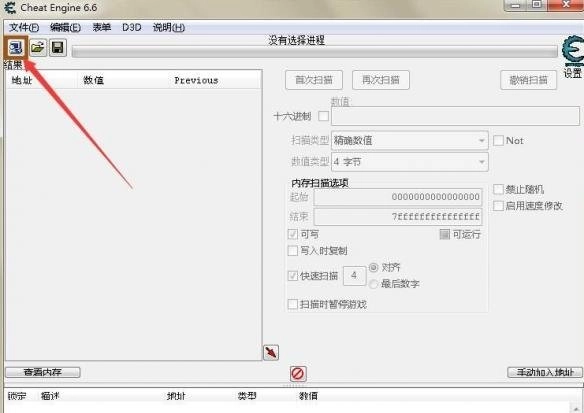Toggle the Not checkbox
This screenshot has width=584, height=413.
coord(498,140)
